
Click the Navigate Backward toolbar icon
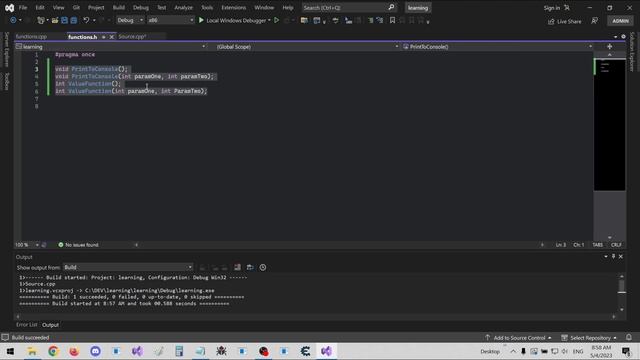pyautogui.click(x=13, y=20)
